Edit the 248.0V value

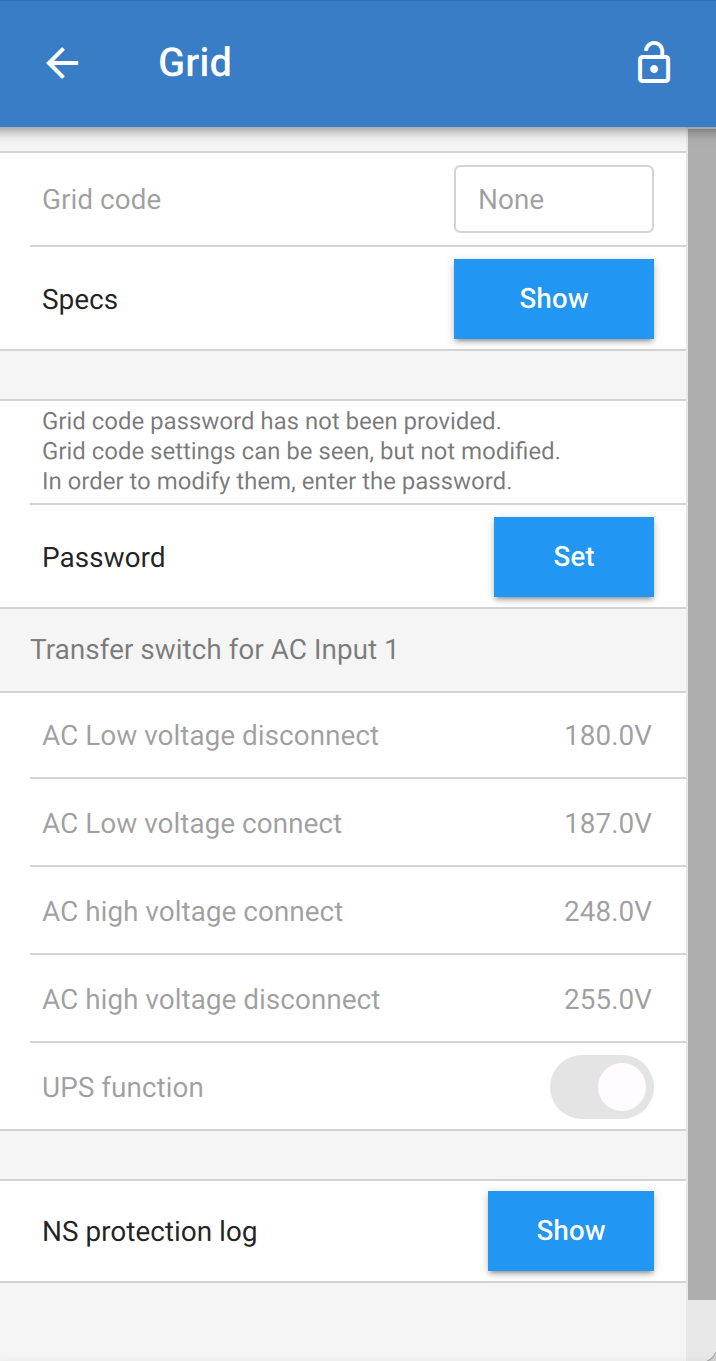pyautogui.click(x=608, y=912)
